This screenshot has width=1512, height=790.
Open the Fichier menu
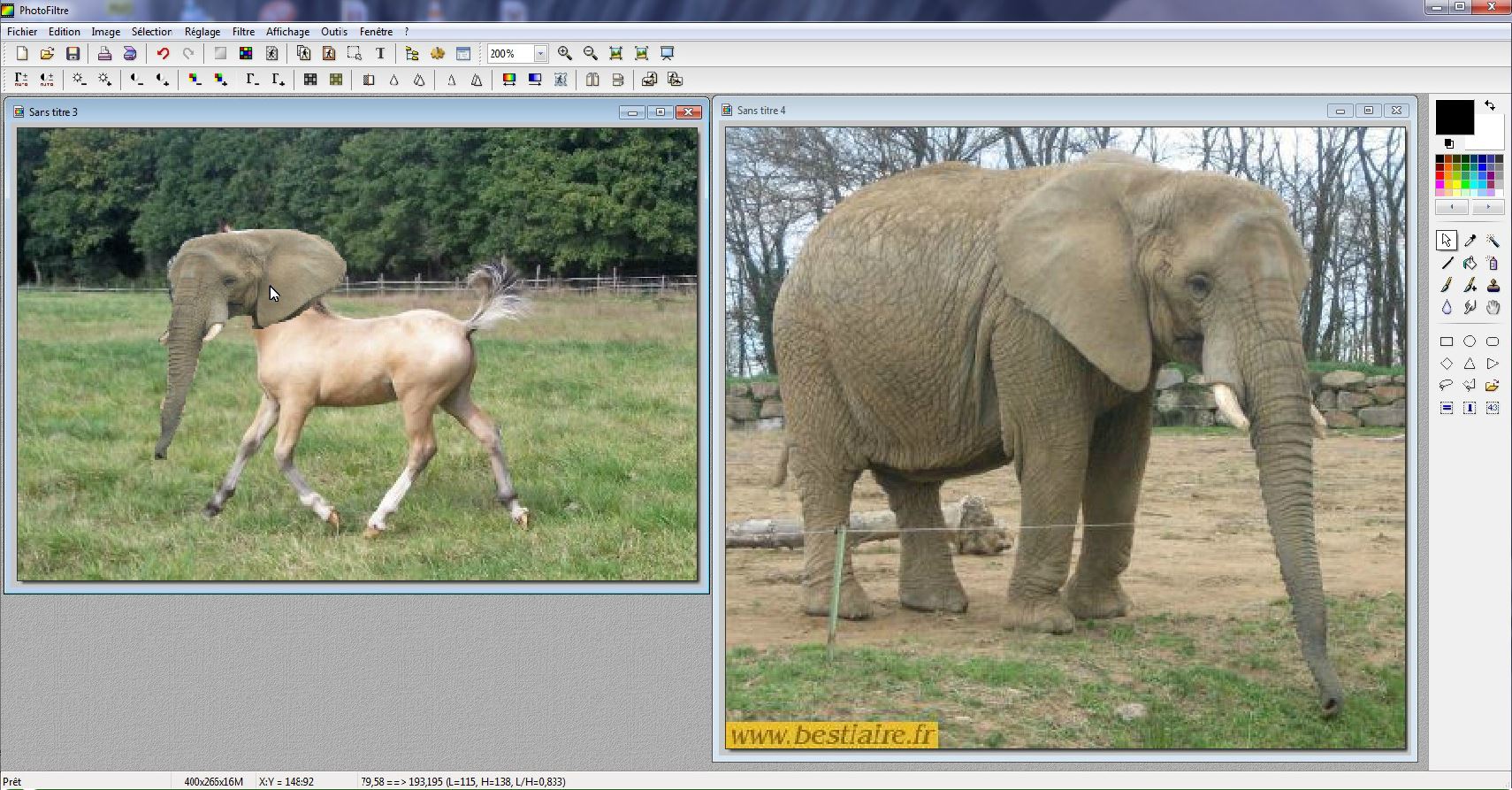pyautogui.click(x=22, y=32)
